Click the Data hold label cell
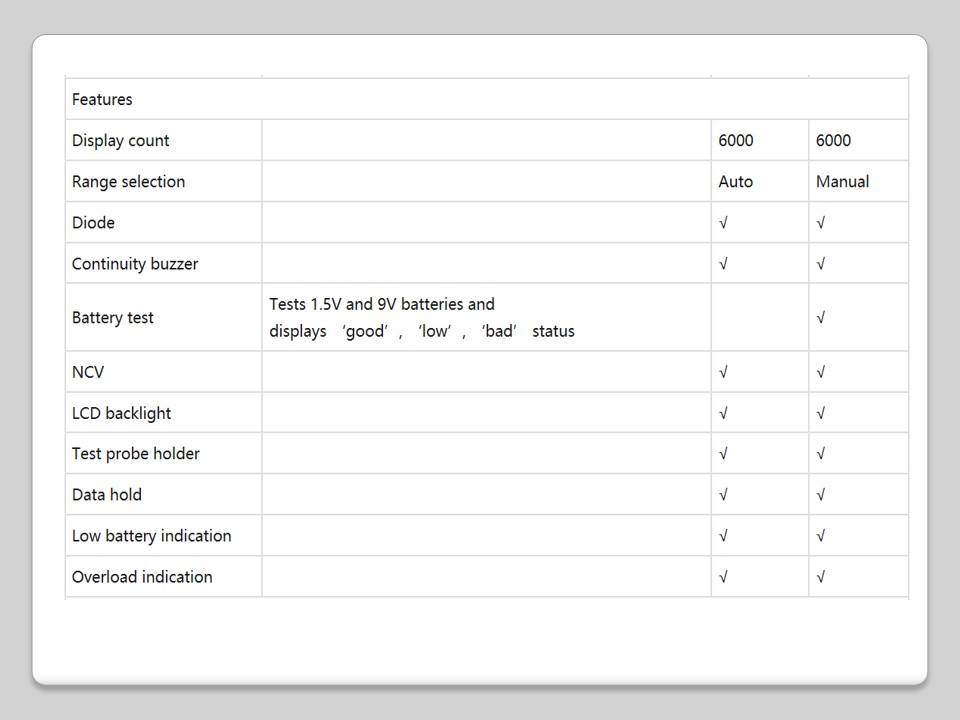 point(107,494)
